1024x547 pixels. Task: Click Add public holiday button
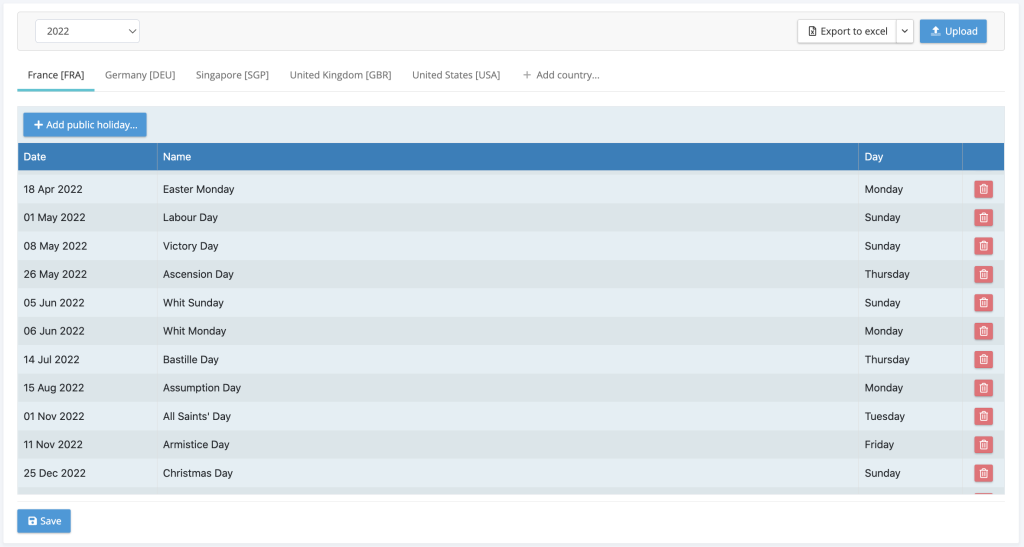click(85, 125)
